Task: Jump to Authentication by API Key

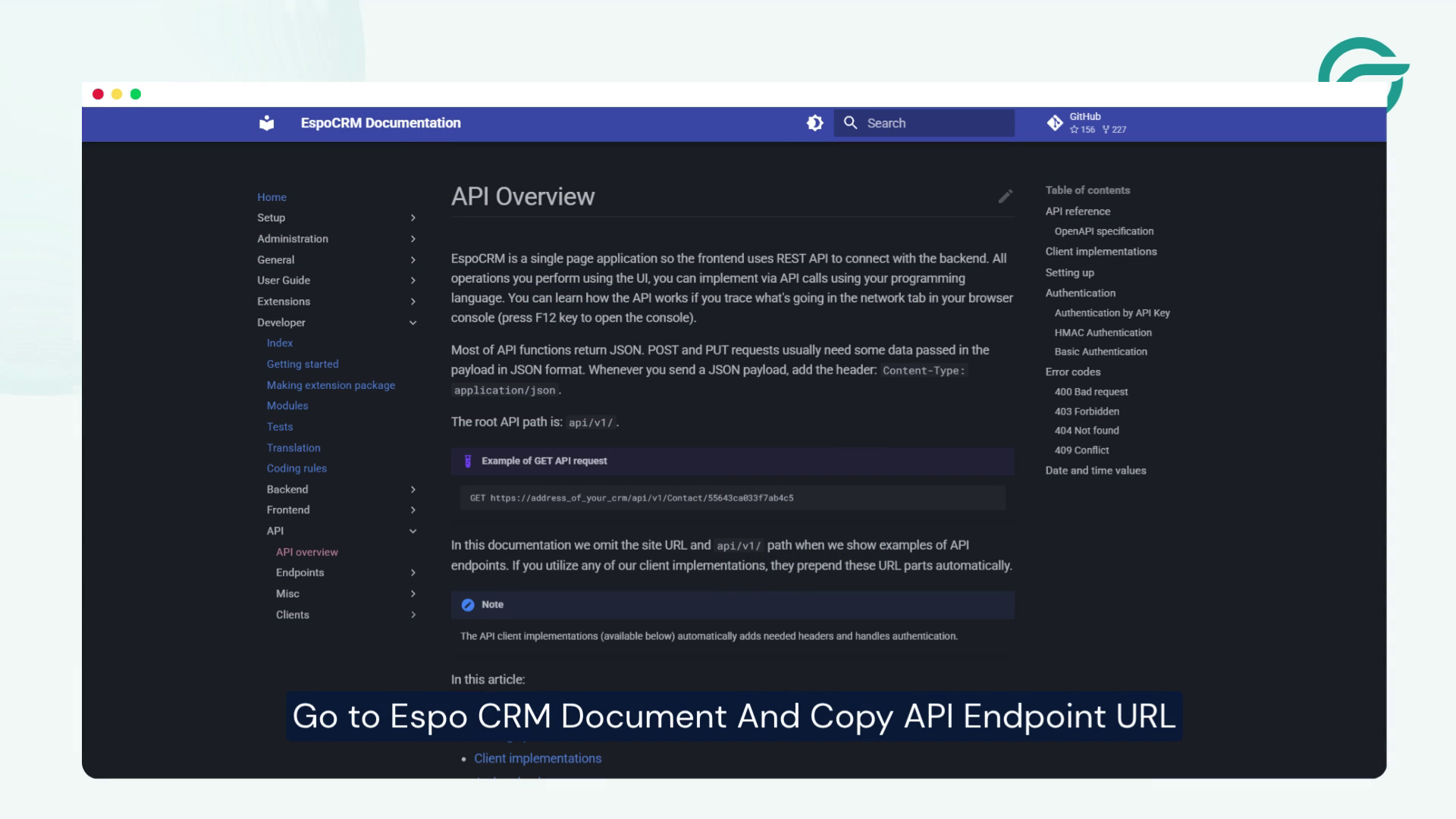Action: [1112, 313]
